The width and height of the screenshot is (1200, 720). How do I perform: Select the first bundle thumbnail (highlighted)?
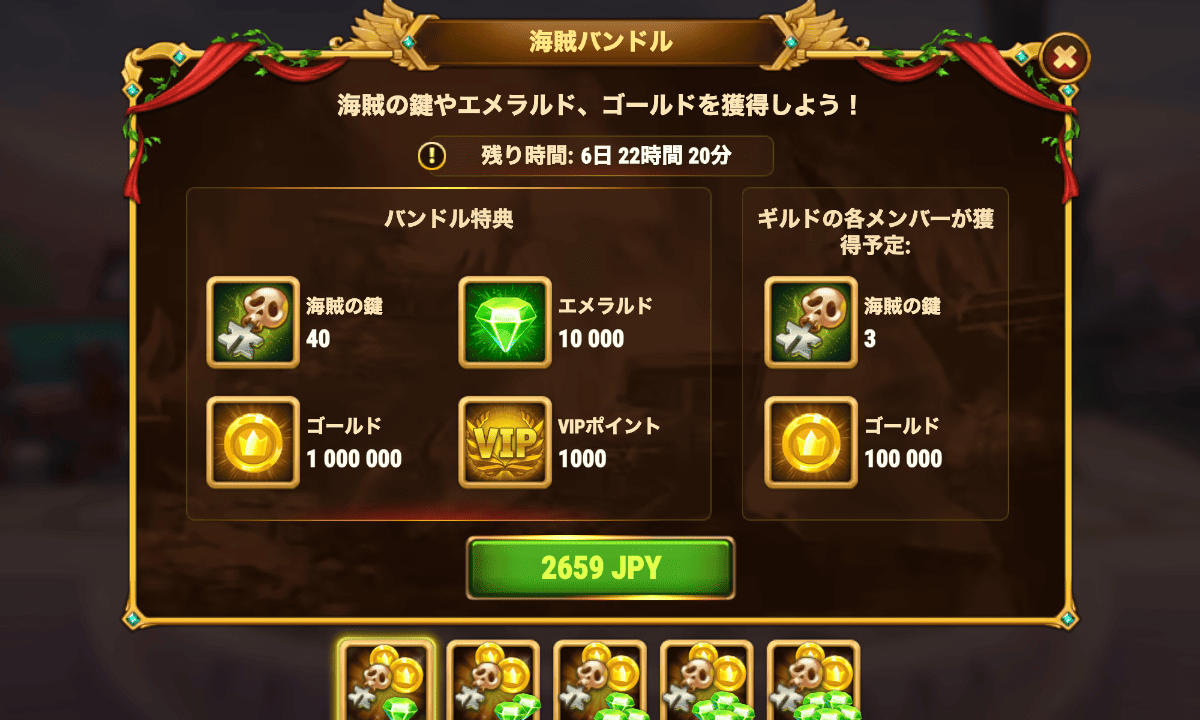click(x=387, y=680)
